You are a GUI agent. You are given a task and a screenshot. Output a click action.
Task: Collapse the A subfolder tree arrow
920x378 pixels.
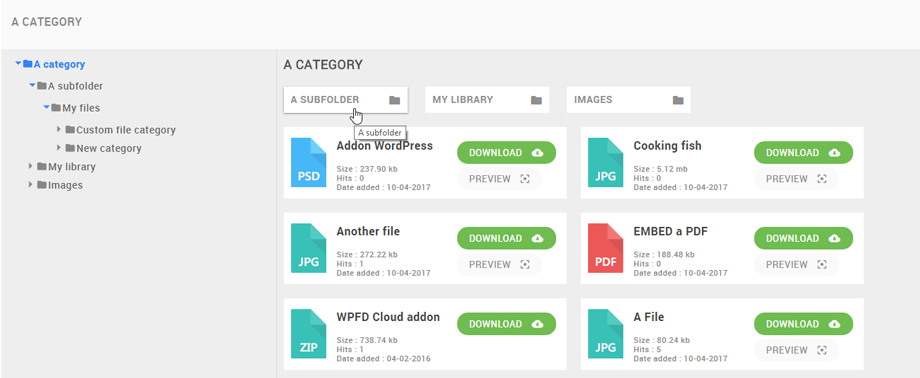click(x=32, y=86)
